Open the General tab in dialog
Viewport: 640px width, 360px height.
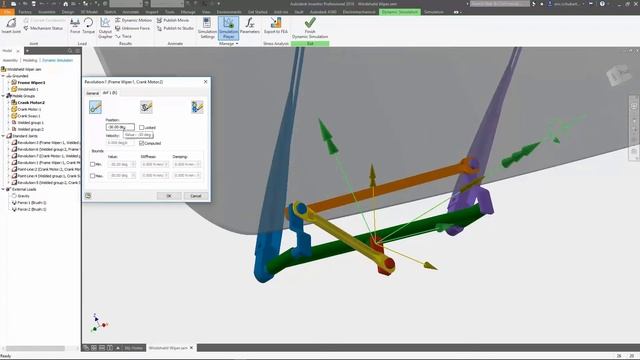pyautogui.click(x=93, y=93)
